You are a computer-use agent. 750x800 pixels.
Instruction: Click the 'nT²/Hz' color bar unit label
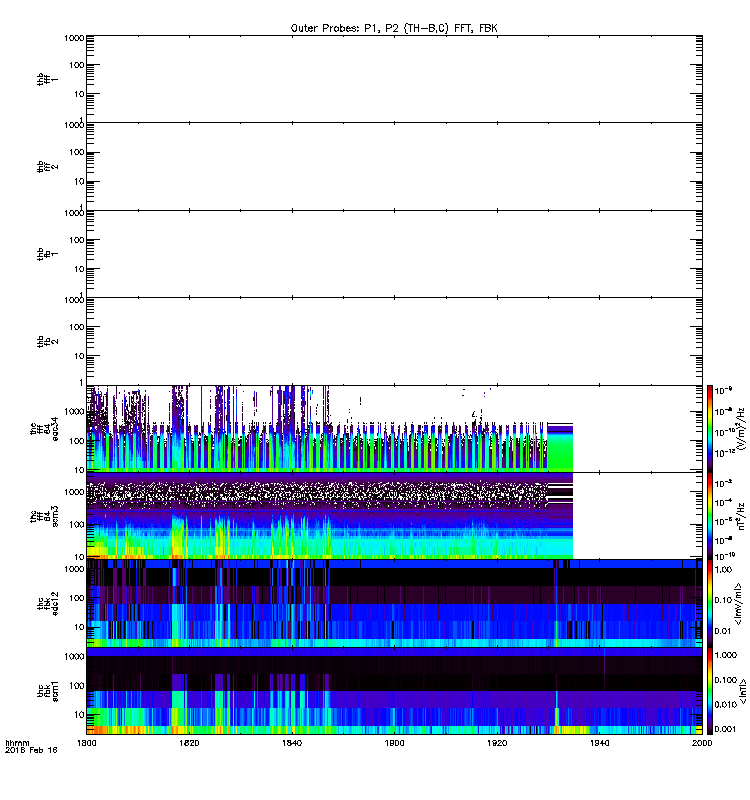coord(741,516)
